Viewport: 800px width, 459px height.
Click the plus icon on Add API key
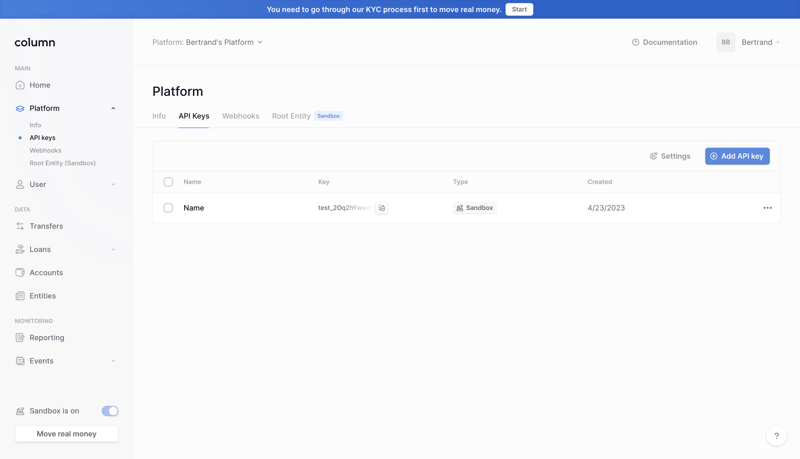[714, 156]
